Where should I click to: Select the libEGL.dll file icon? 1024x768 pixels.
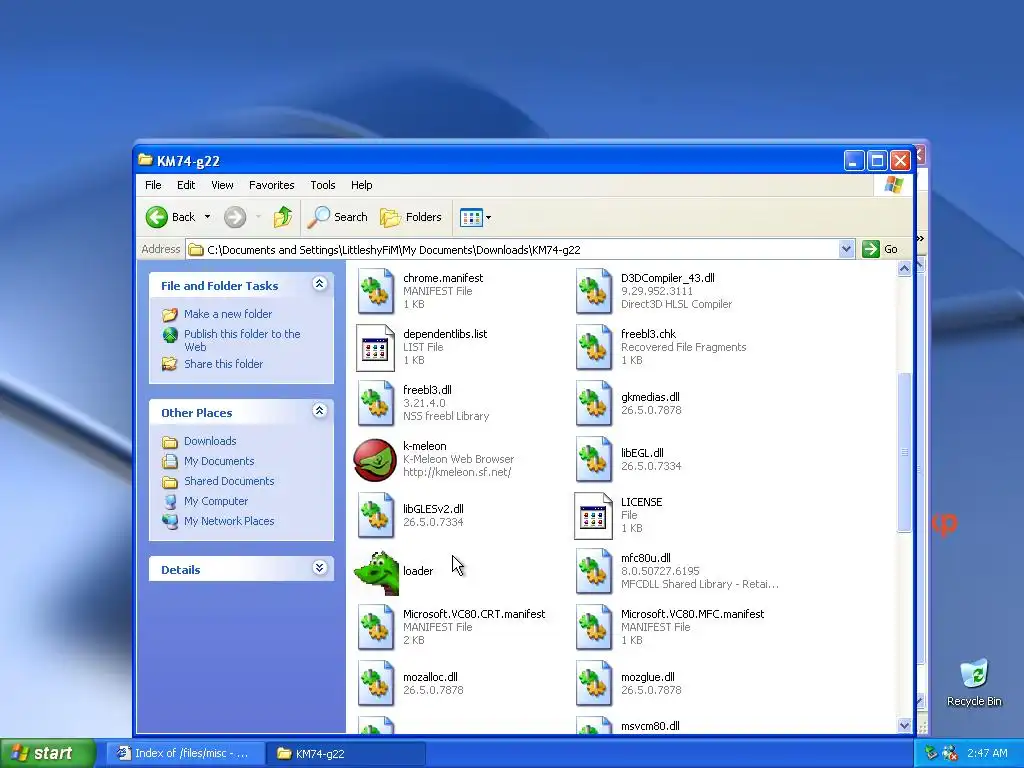tap(594, 460)
